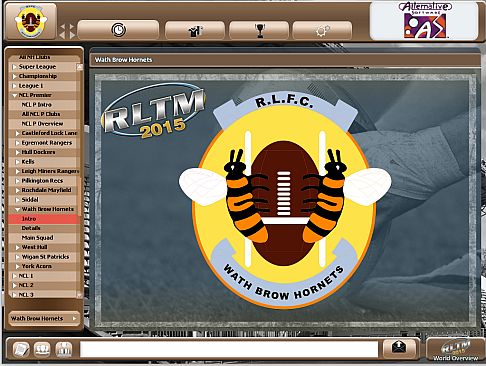Expand the Championship tree node
The width and height of the screenshot is (486, 366).
(x=14, y=76)
